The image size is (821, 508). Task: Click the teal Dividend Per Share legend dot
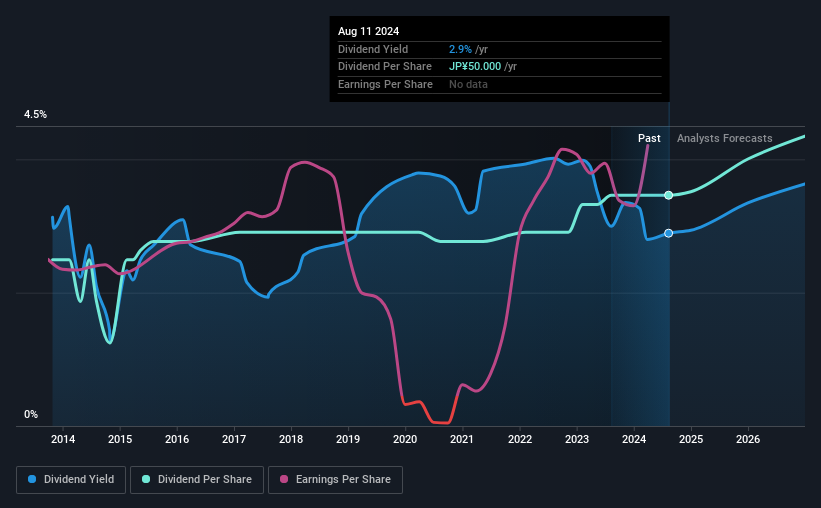146,479
